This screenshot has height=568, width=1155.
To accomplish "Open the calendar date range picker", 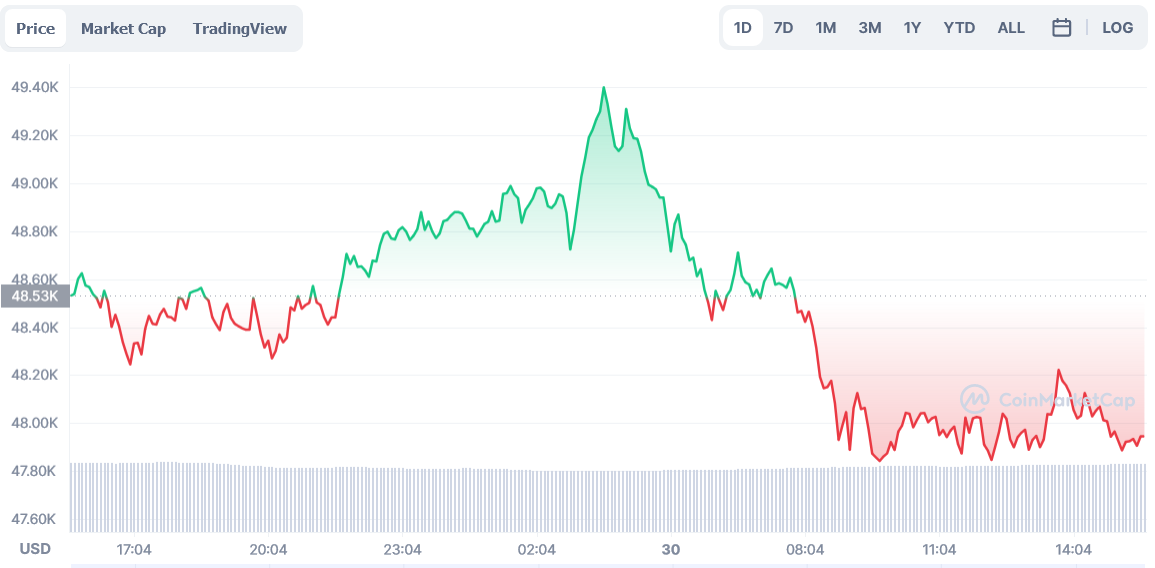I will click(1061, 28).
